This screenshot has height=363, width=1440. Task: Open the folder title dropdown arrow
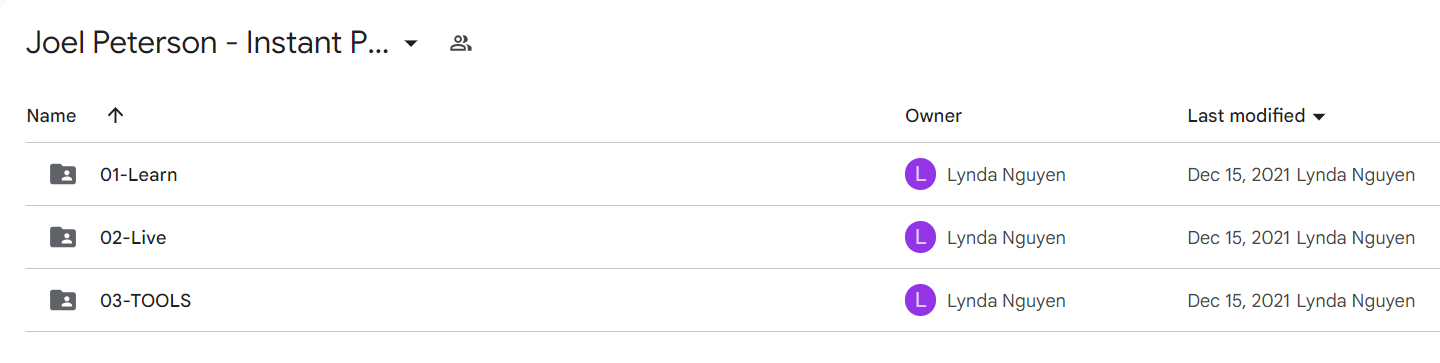(410, 44)
